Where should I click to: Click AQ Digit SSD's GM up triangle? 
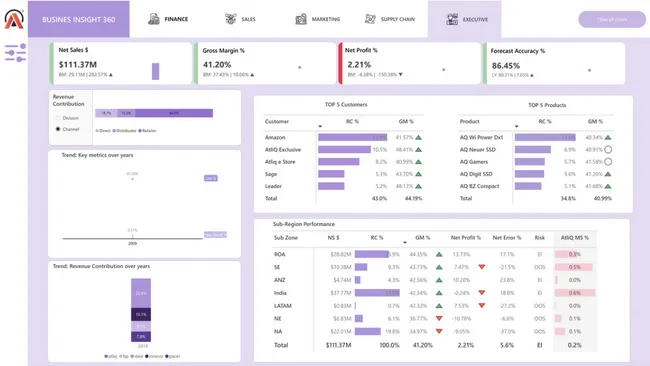[608, 174]
